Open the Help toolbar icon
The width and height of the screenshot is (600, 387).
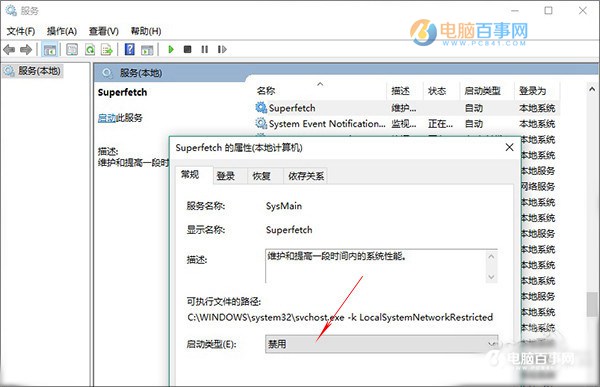[129, 49]
